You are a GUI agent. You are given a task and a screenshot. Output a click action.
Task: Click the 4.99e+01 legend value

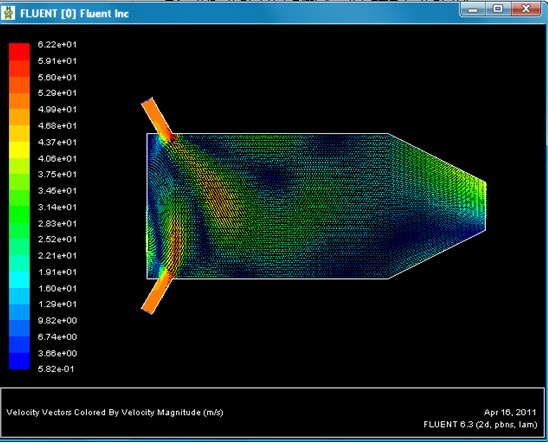pyautogui.click(x=57, y=110)
